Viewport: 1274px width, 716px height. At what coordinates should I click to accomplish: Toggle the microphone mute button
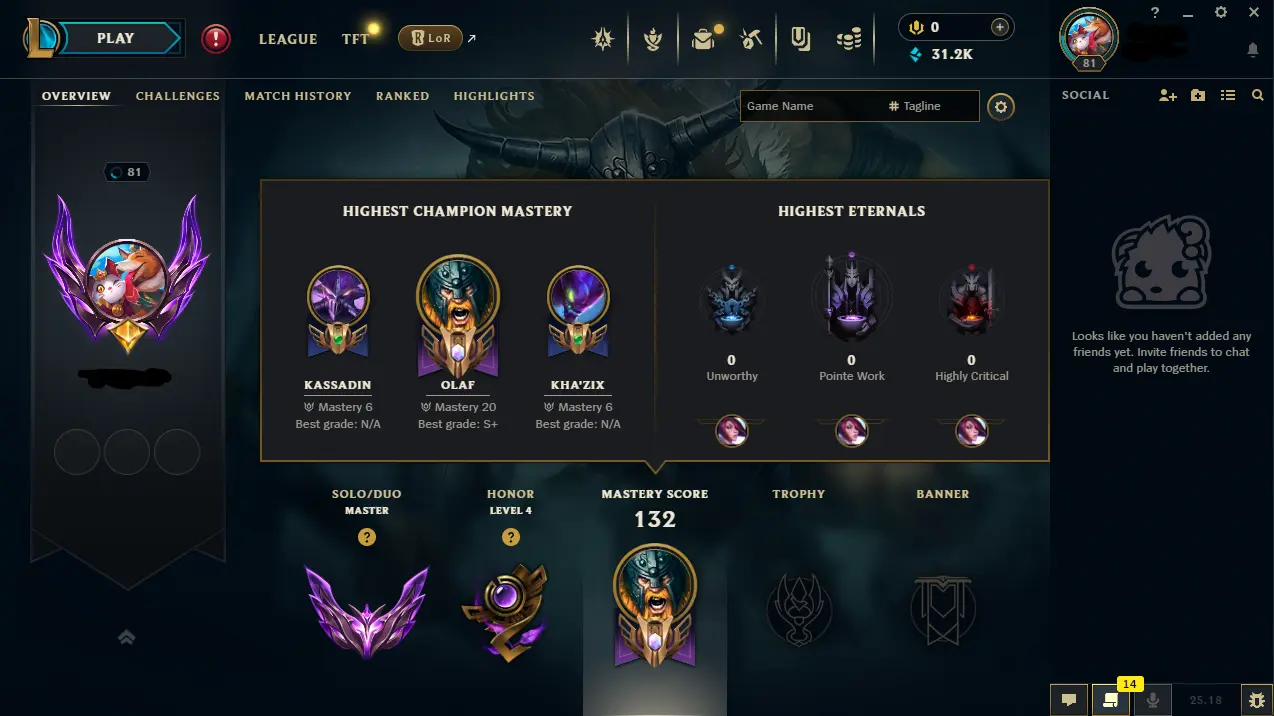(1152, 700)
